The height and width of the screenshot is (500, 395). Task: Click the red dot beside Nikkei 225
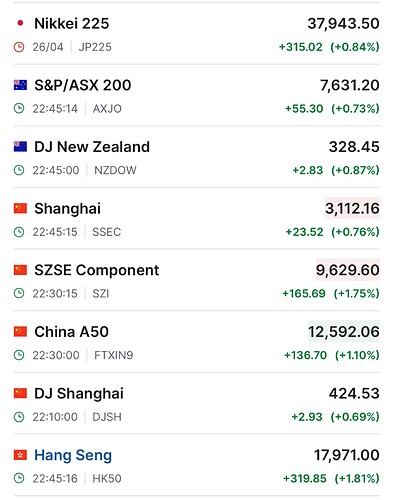pos(20,23)
